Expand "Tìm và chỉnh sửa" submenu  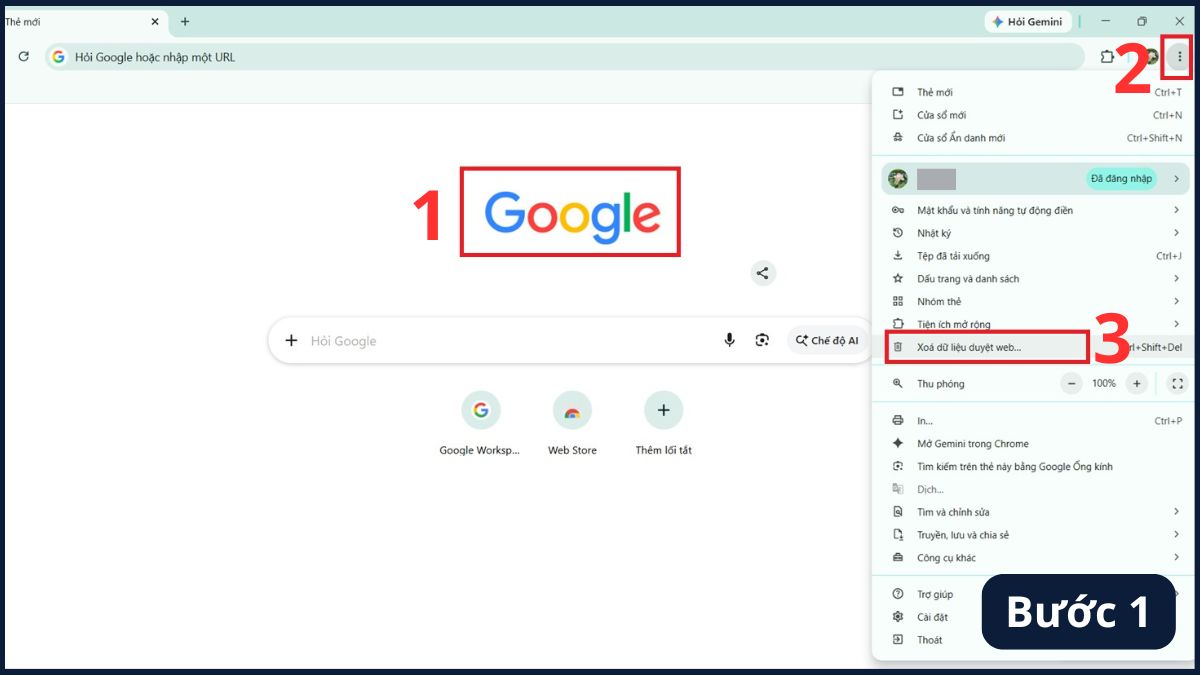coord(1035,512)
